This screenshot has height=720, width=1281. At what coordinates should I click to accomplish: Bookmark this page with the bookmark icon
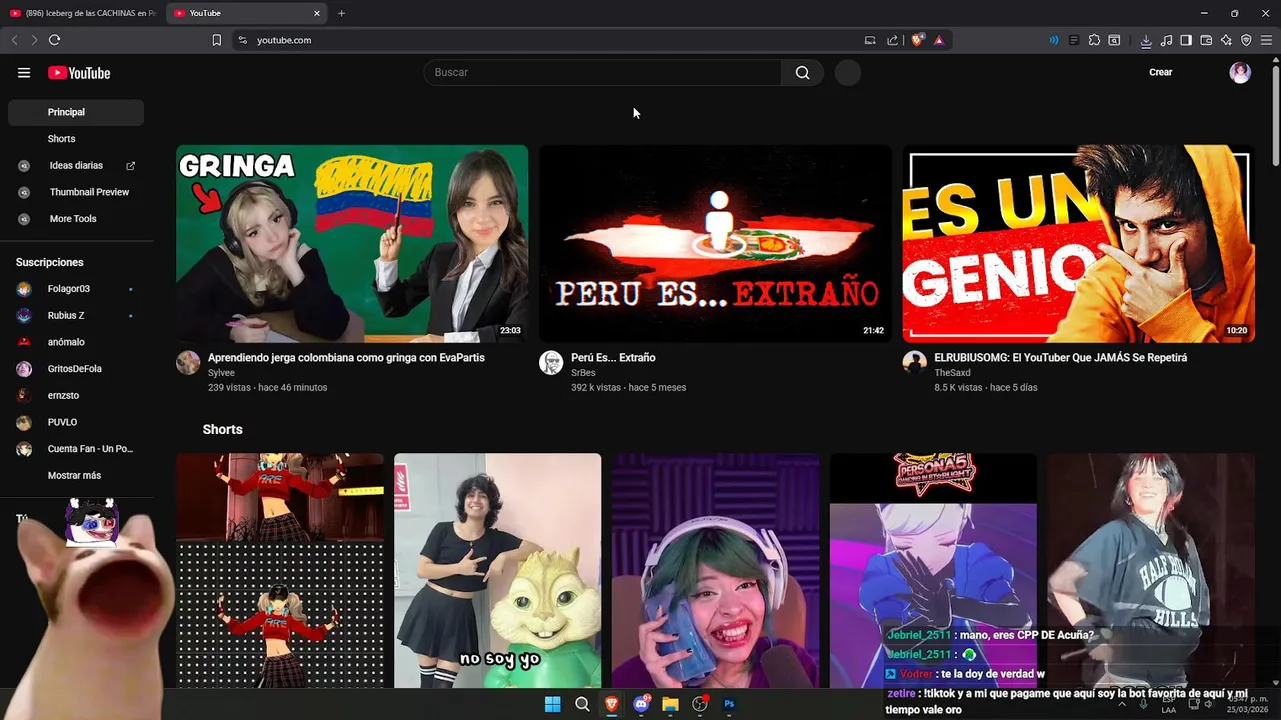(217, 40)
